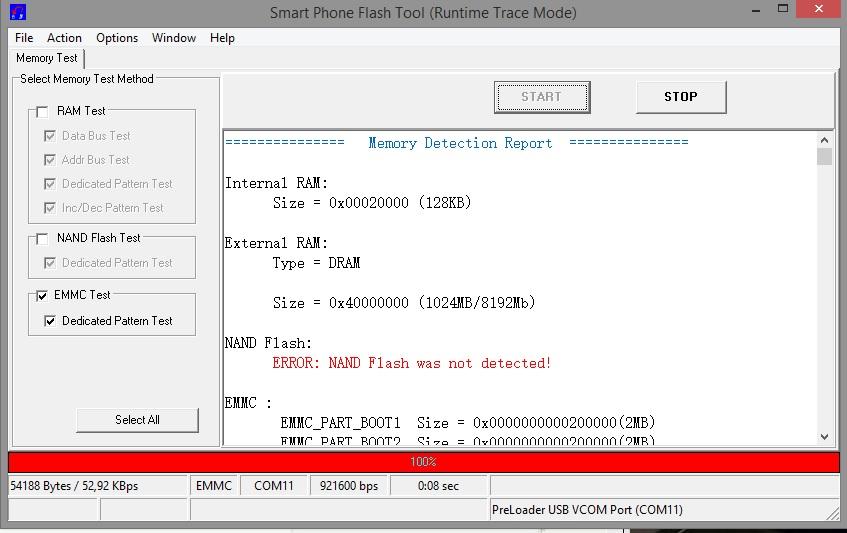
Task: Toggle the Data Bus Test checkbox
Action: click(50, 136)
